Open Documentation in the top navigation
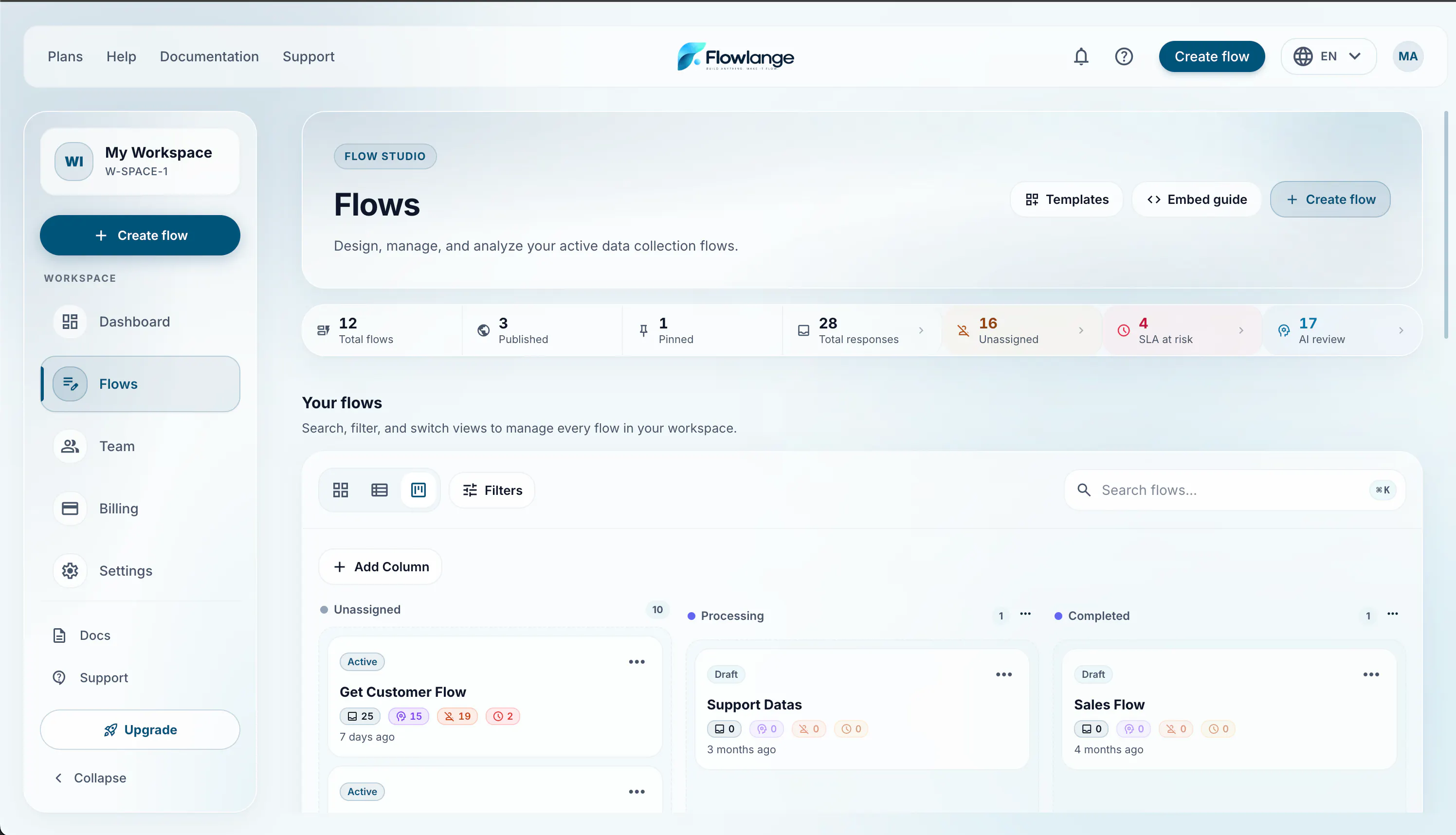1456x835 pixels. (x=209, y=56)
